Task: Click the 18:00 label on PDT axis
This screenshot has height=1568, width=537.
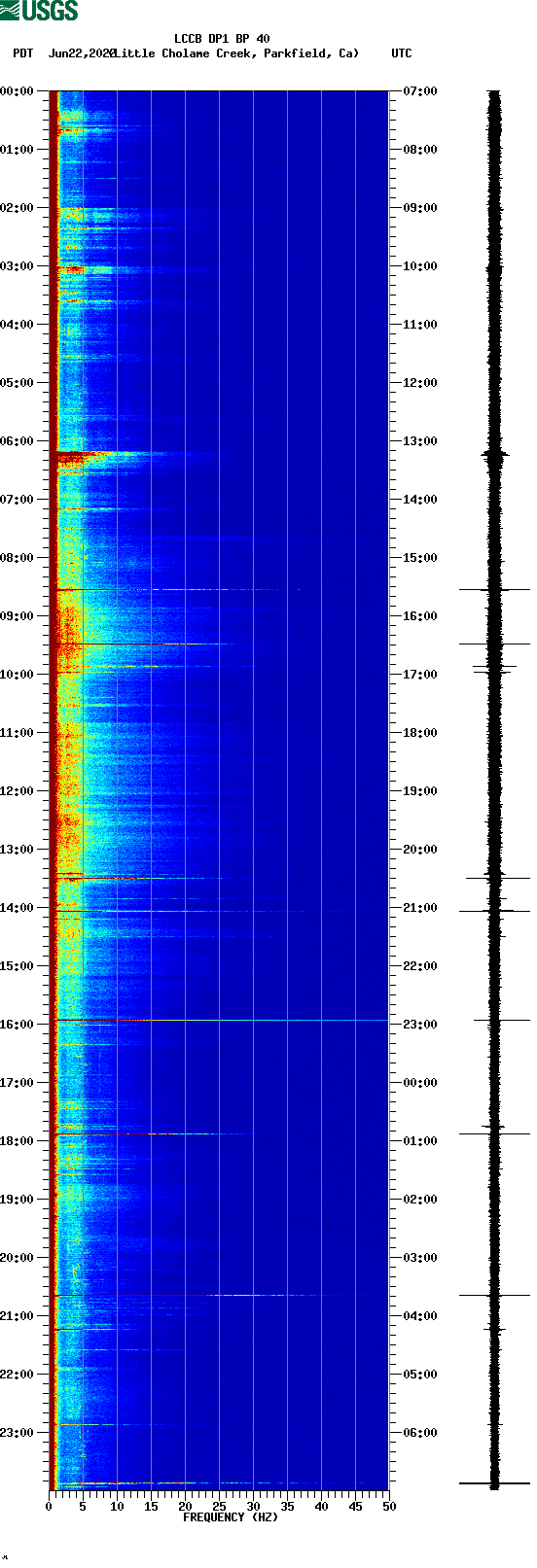Action: click(18, 1141)
